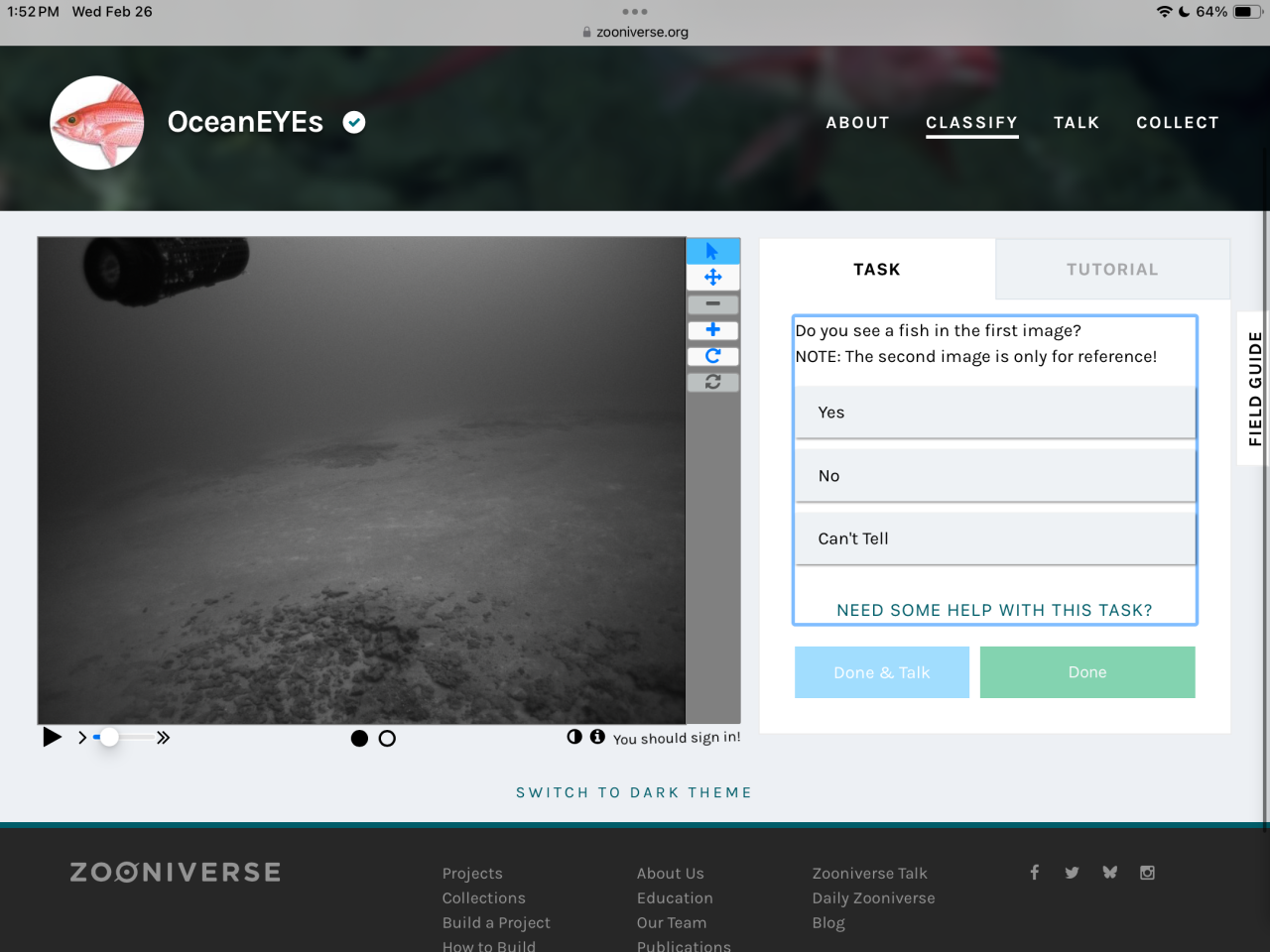This screenshot has width=1270, height=952.
Task: Click the underwater subject image
Action: click(x=361, y=480)
